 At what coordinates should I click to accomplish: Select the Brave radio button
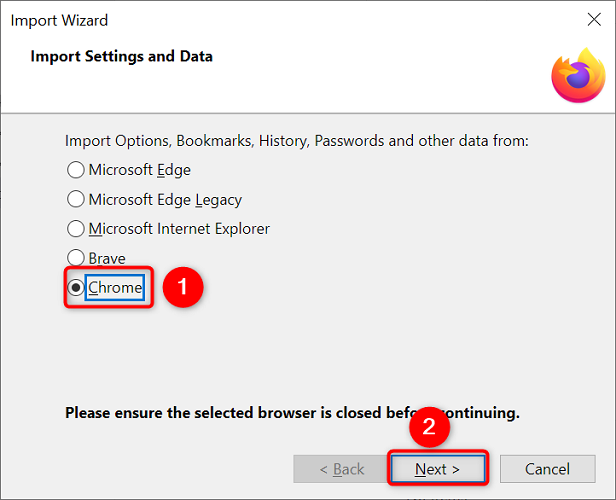point(75,258)
